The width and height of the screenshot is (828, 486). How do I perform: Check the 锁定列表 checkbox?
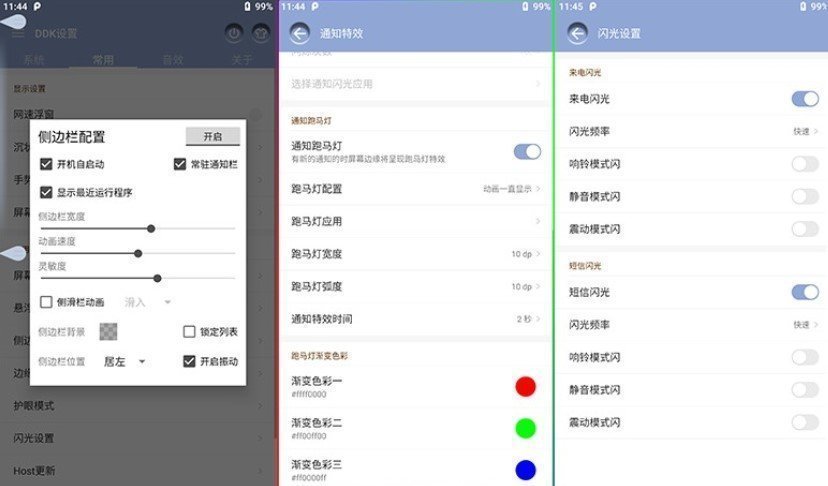pos(189,332)
